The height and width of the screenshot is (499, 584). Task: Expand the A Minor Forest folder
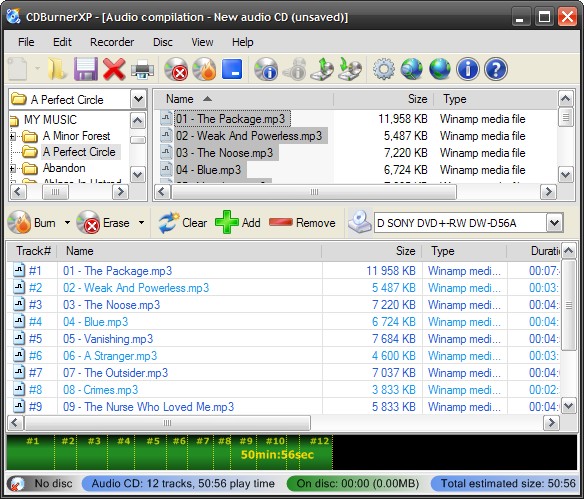(12, 137)
